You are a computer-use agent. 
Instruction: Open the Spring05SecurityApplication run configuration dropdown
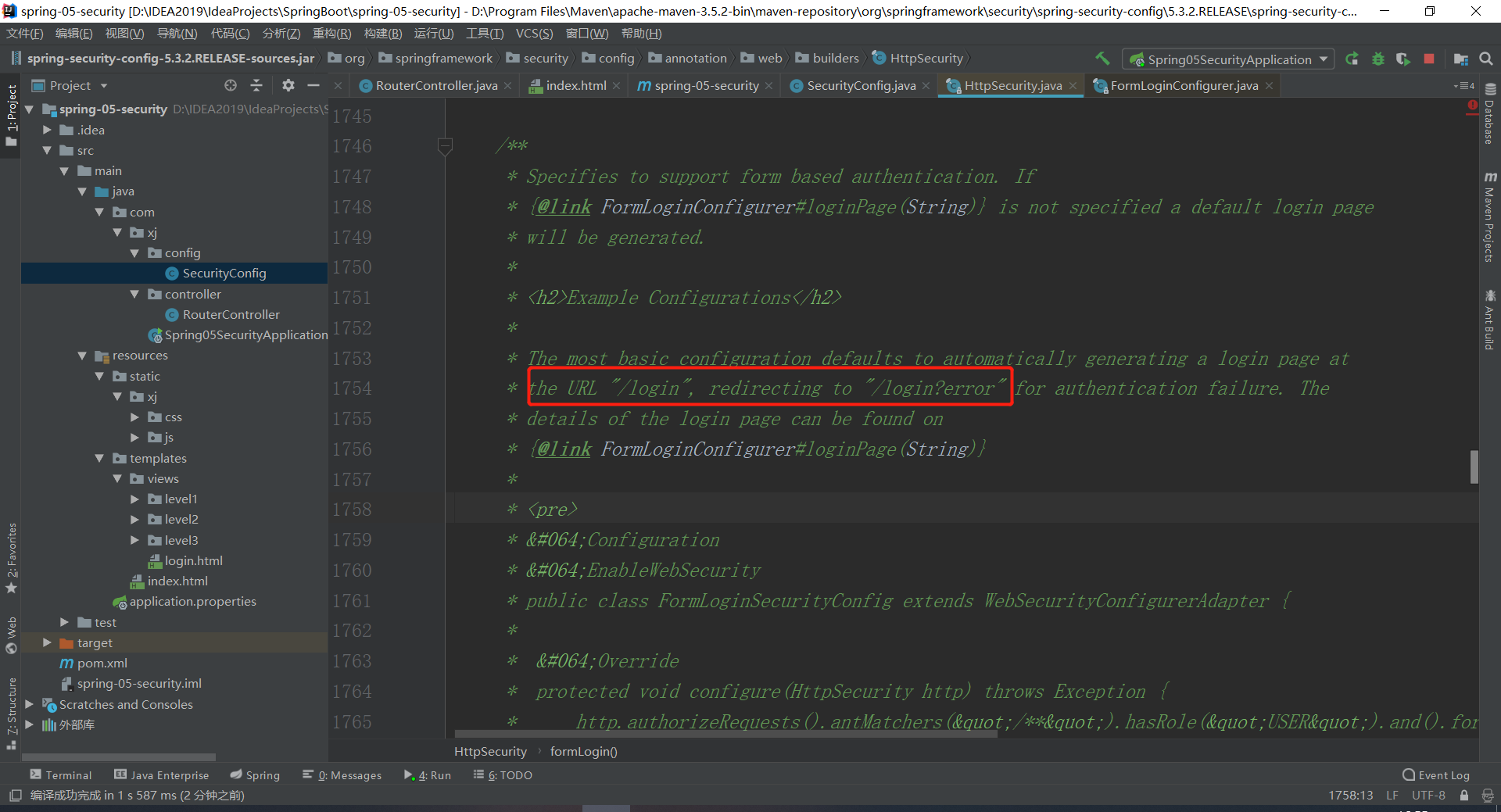pos(1229,59)
